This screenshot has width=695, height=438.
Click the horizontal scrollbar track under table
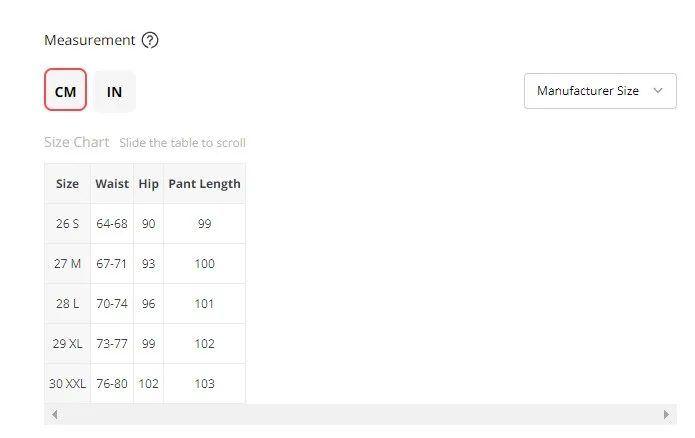[x=360, y=414]
